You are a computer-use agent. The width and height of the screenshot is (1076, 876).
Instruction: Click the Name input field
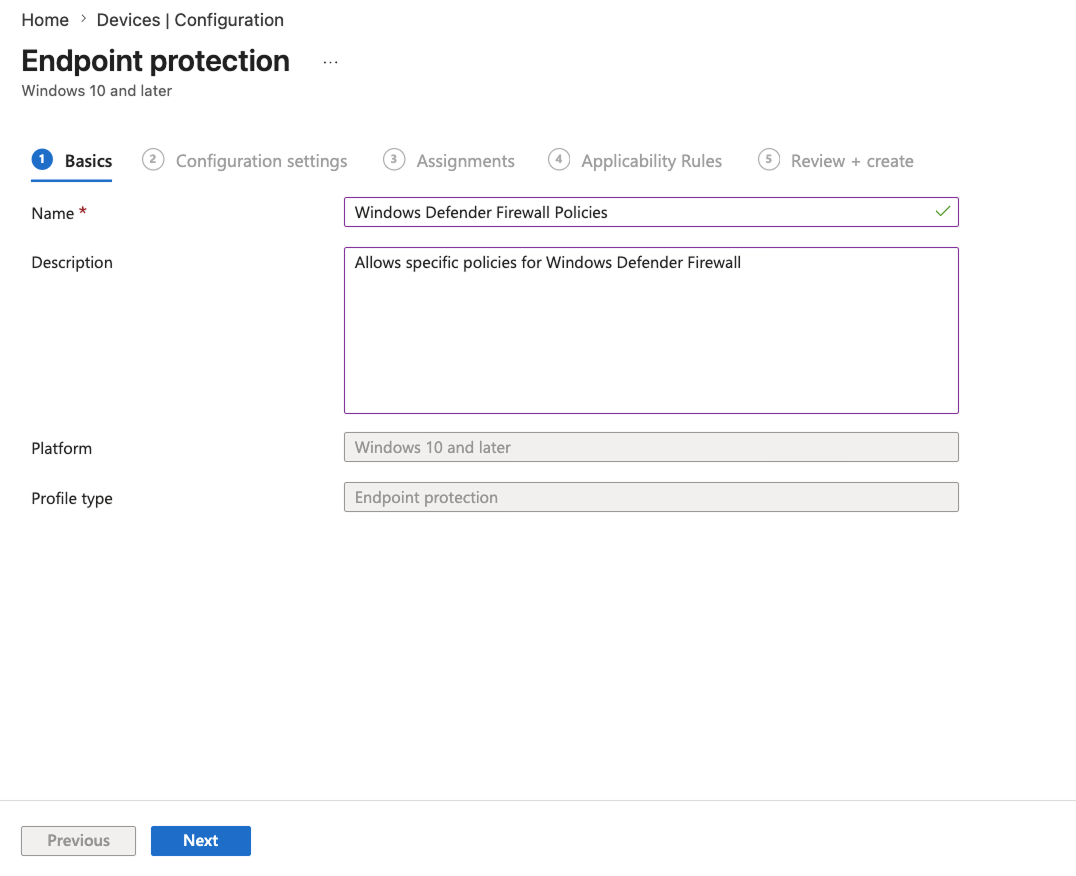tap(651, 212)
